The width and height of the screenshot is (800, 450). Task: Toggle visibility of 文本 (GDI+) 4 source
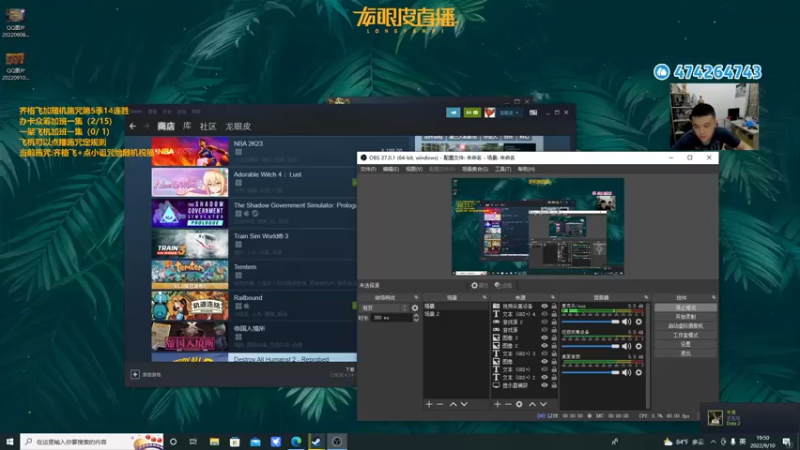(544, 314)
